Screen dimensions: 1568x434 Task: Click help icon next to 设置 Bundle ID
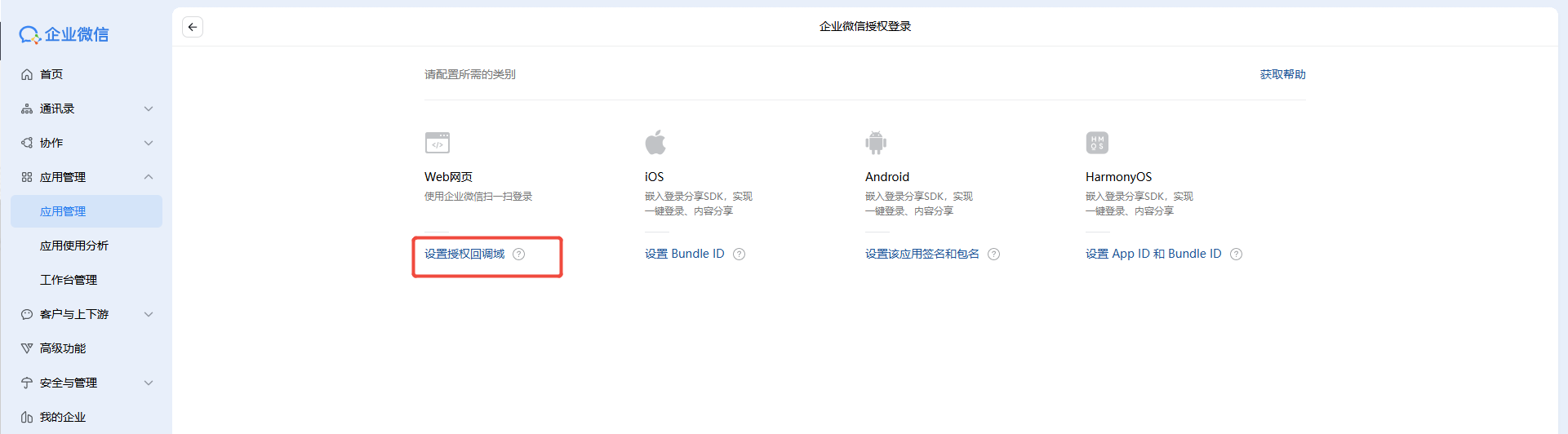[x=740, y=254]
